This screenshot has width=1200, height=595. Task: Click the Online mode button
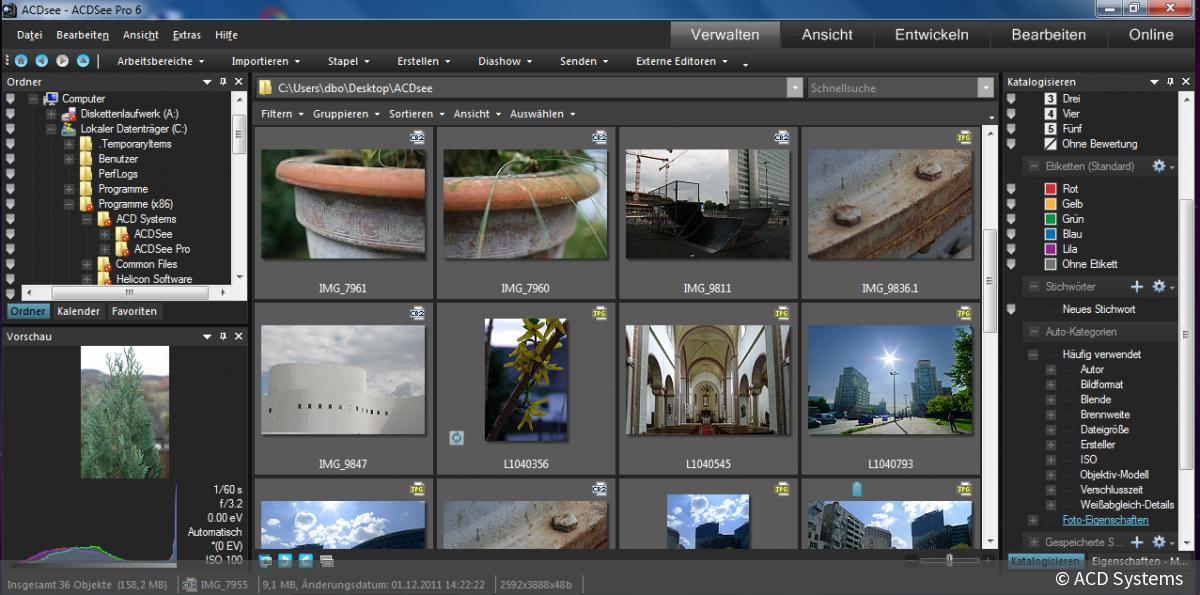coord(1151,35)
